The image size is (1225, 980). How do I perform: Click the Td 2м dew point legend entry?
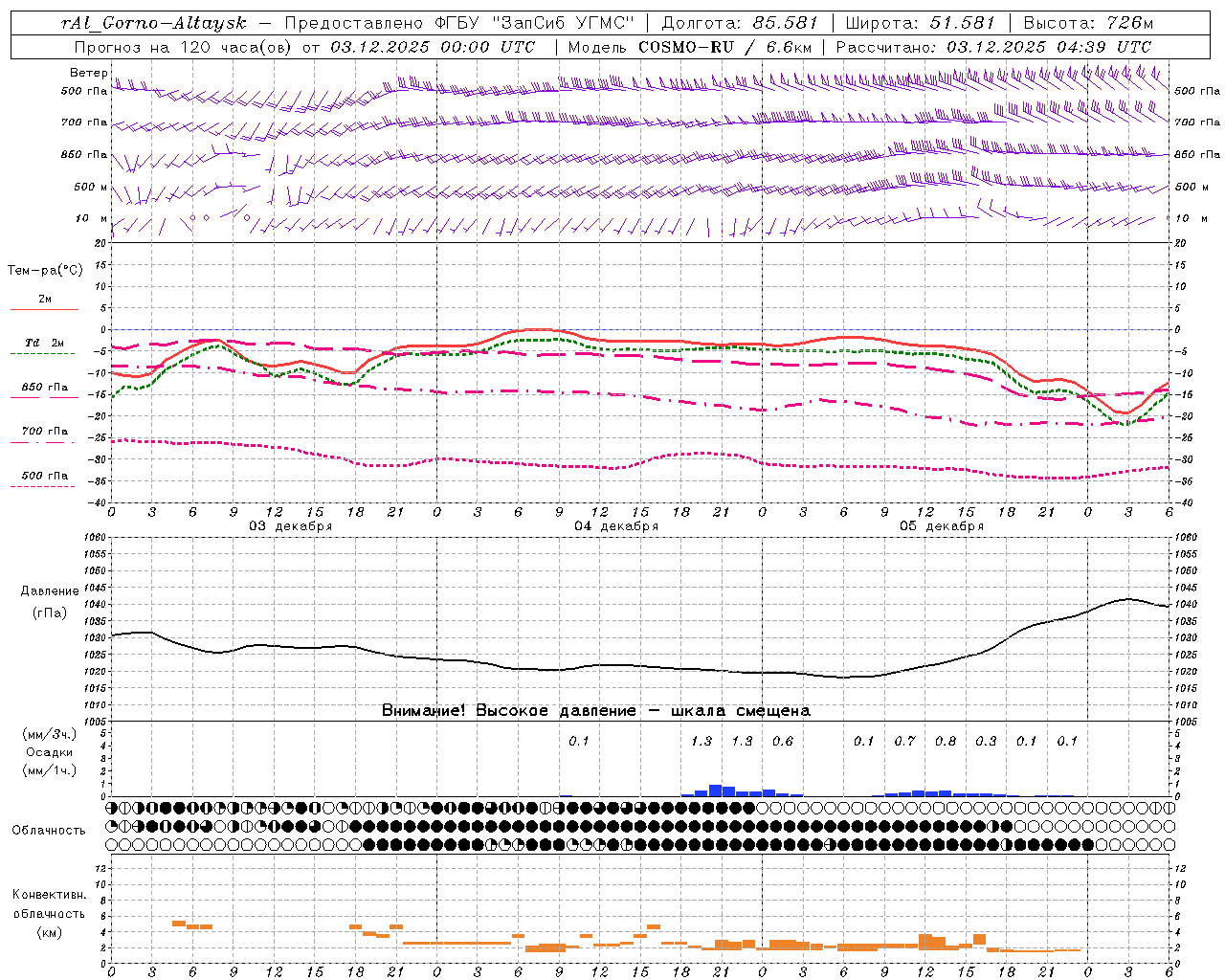tap(45, 343)
